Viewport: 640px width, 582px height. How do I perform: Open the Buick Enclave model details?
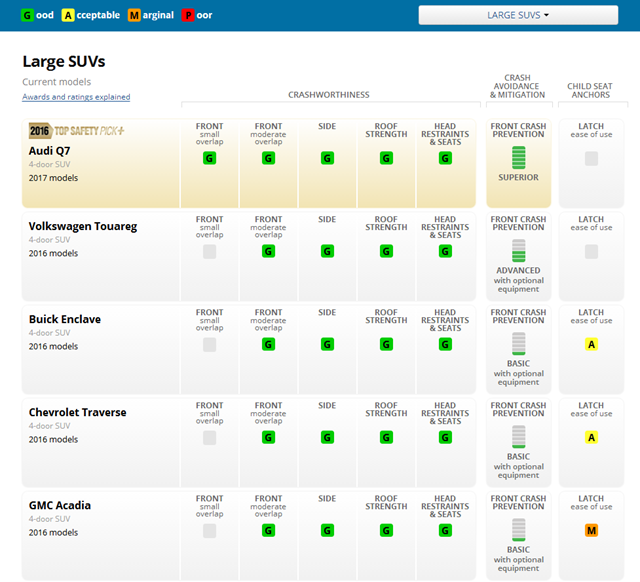tap(65, 319)
